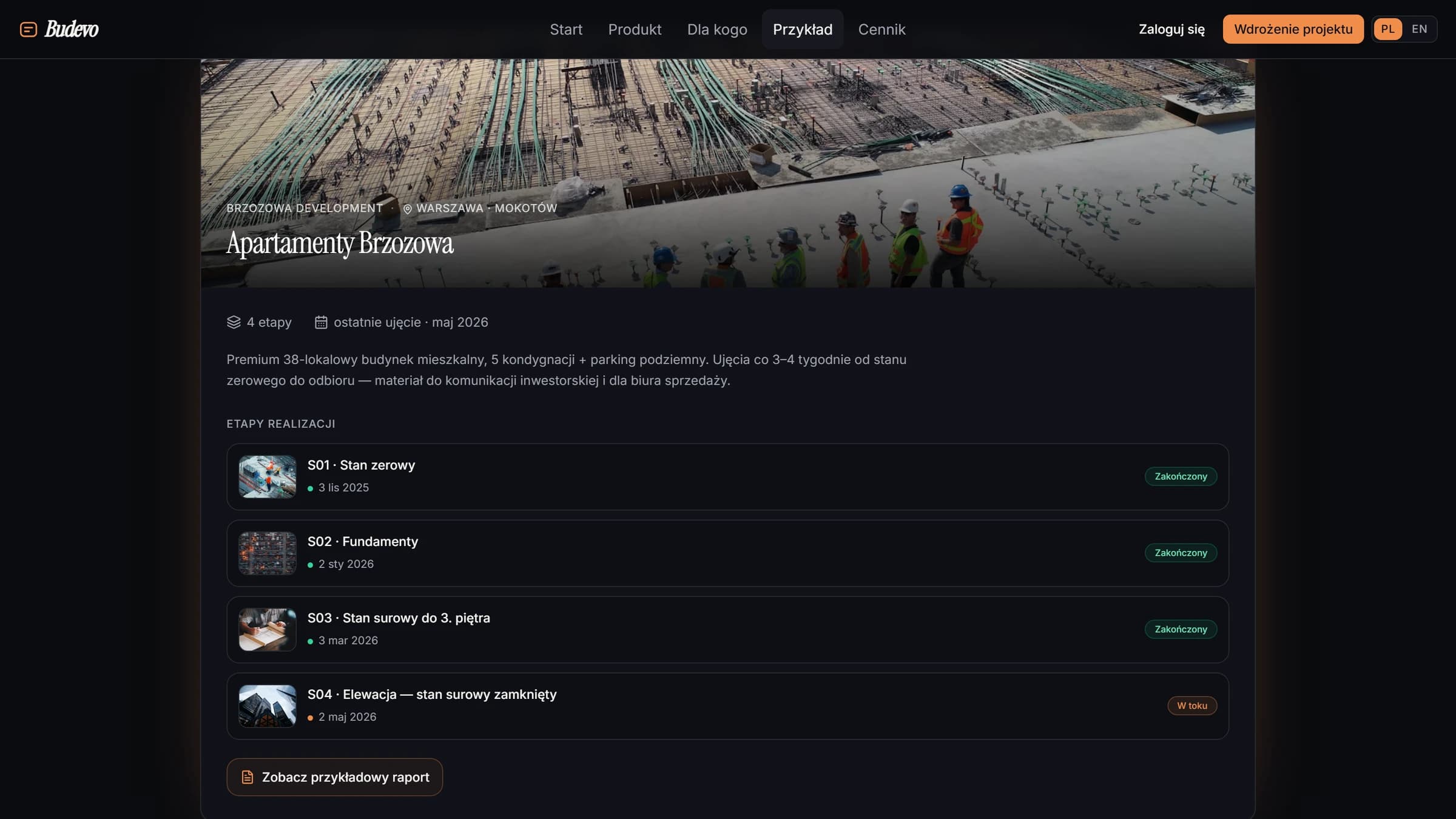
Task: Switch language to PL
Action: point(1387,29)
